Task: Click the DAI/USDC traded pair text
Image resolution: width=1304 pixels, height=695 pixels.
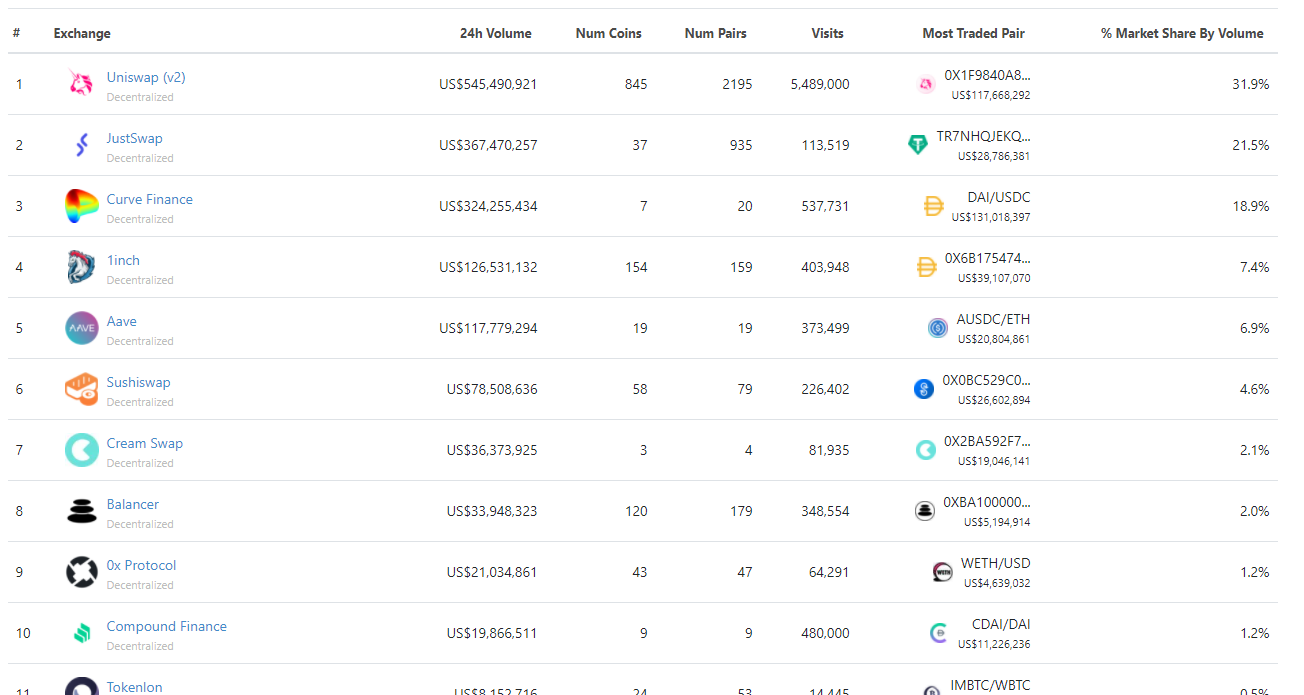Action: pos(999,197)
